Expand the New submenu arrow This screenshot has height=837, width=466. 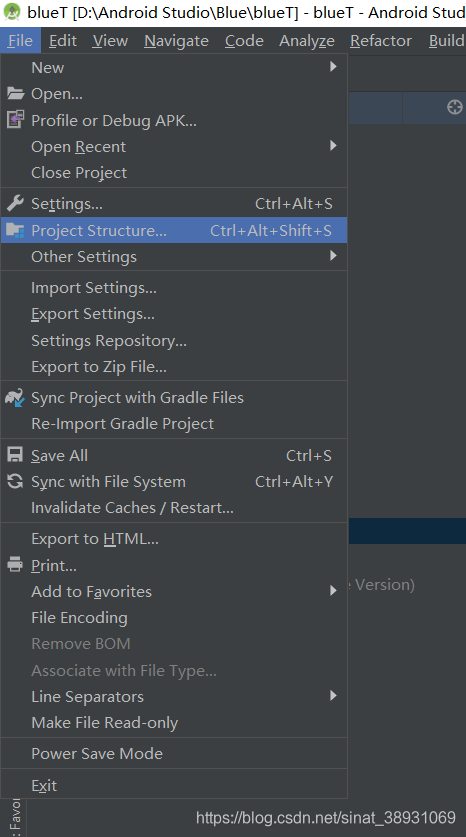[333, 67]
